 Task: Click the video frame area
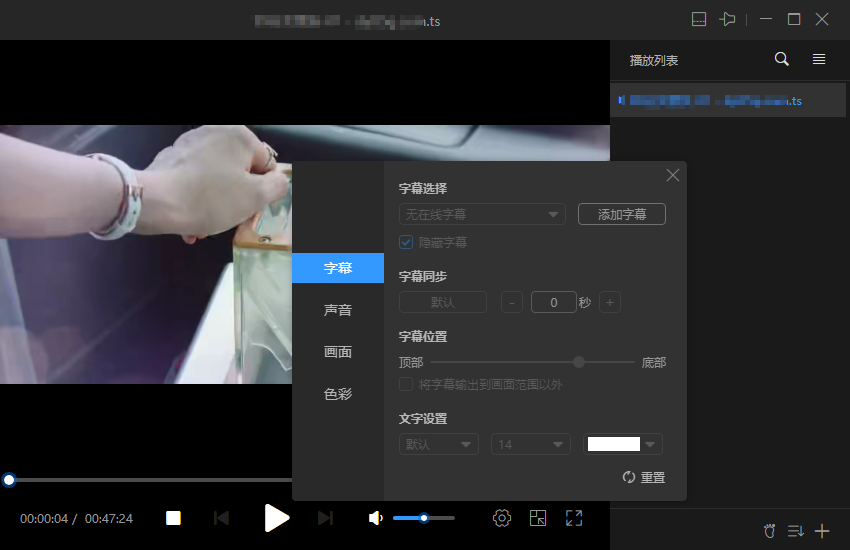(146, 255)
